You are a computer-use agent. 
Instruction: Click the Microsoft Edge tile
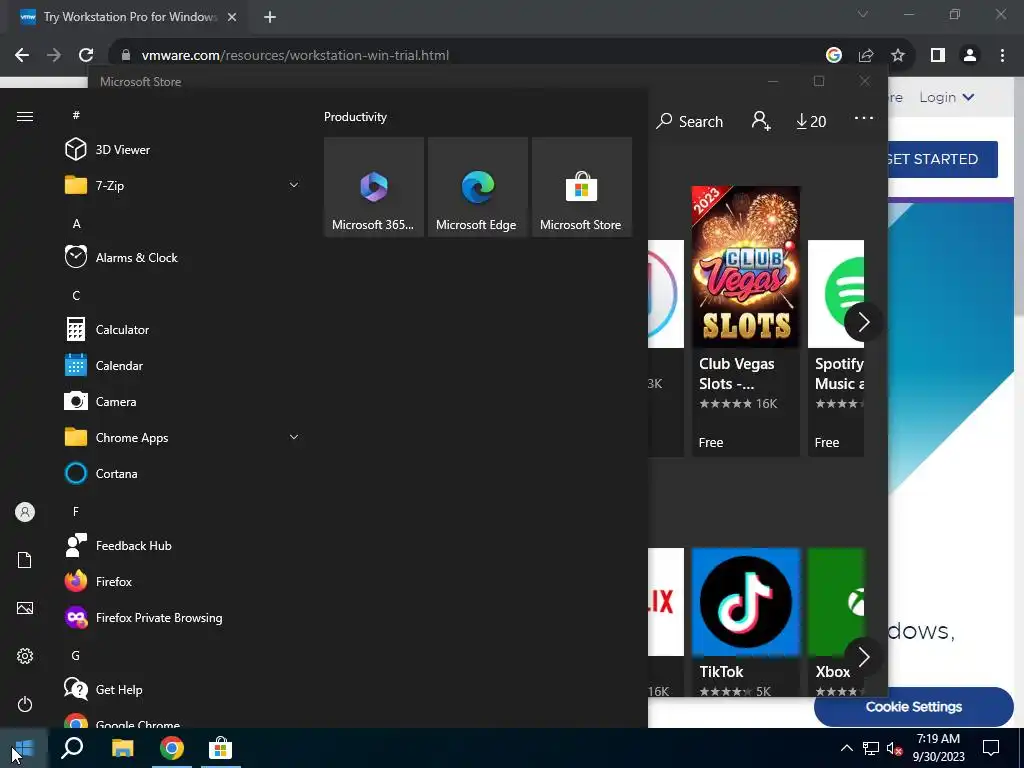click(x=477, y=187)
